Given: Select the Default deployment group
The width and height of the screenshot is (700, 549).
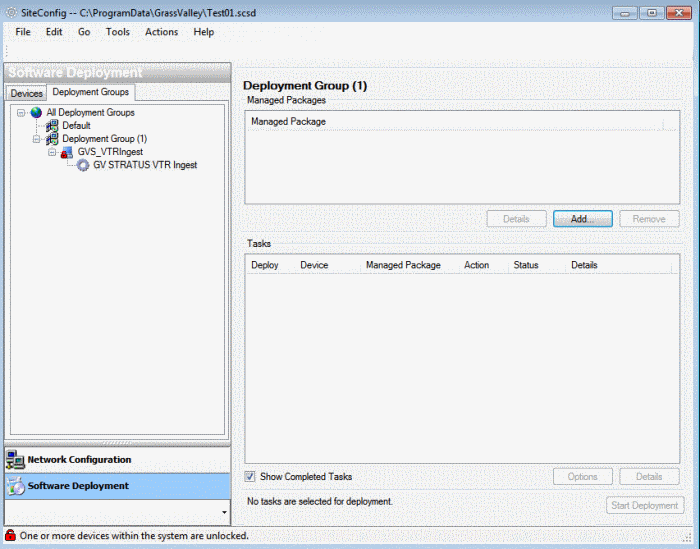Looking at the screenshot, I should [76, 126].
